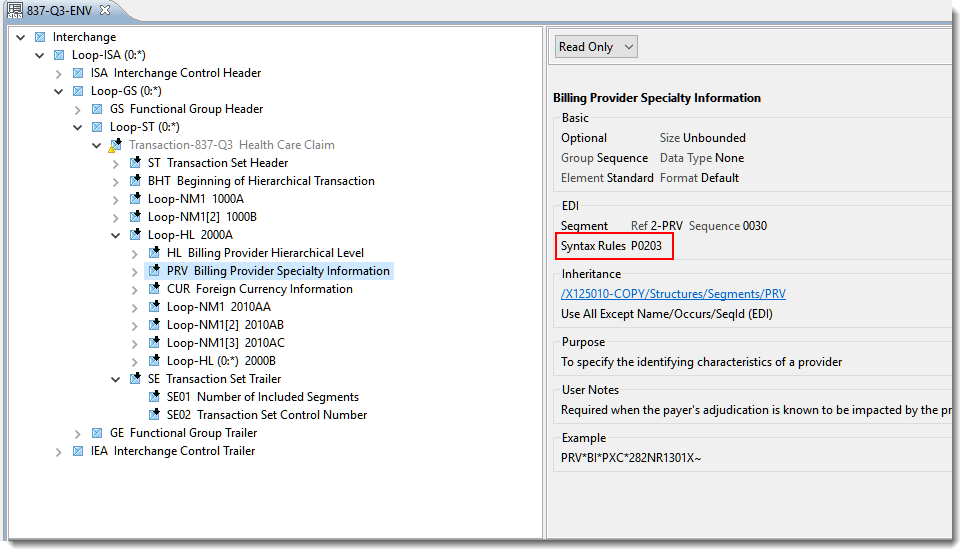
Task: Click the Loop-GS node icon
Action: pyautogui.click(x=78, y=91)
